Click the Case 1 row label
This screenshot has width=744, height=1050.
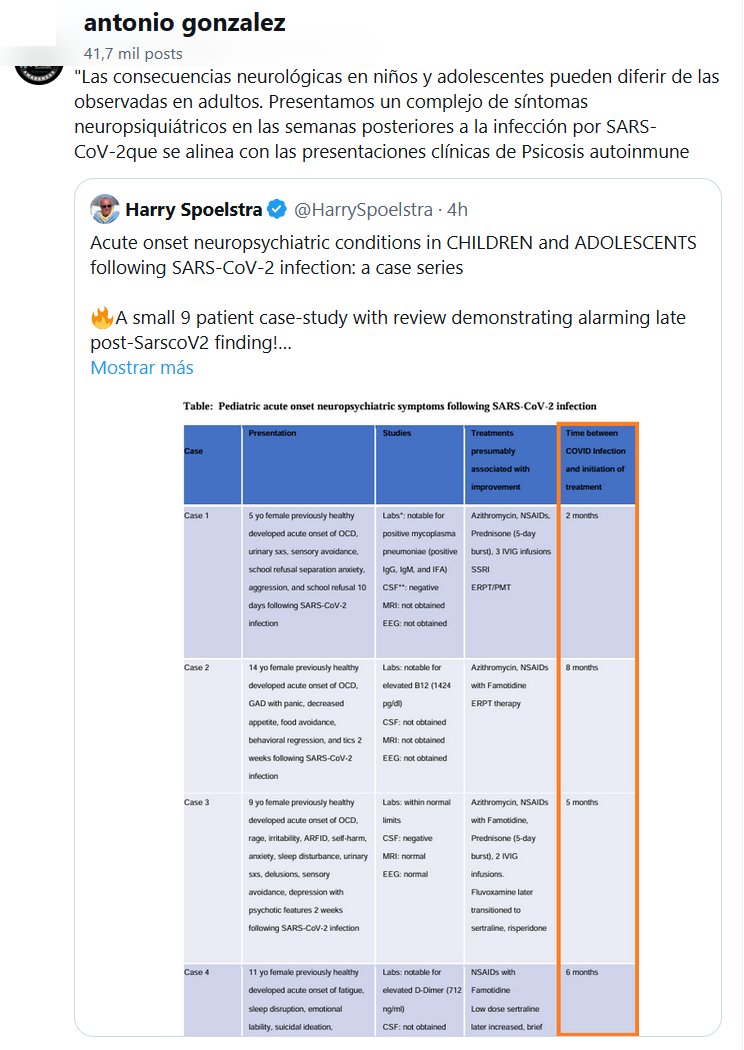pos(197,515)
